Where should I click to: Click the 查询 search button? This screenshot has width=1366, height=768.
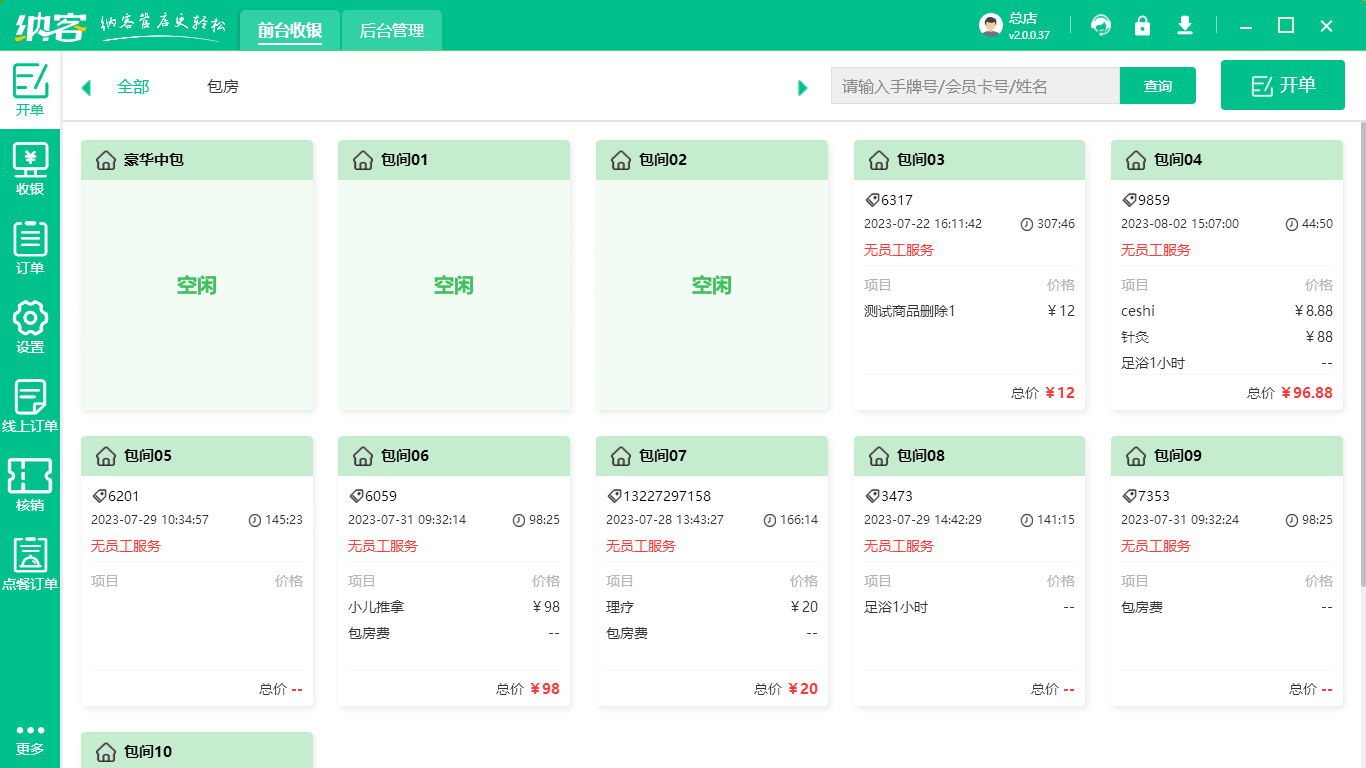(x=1158, y=86)
